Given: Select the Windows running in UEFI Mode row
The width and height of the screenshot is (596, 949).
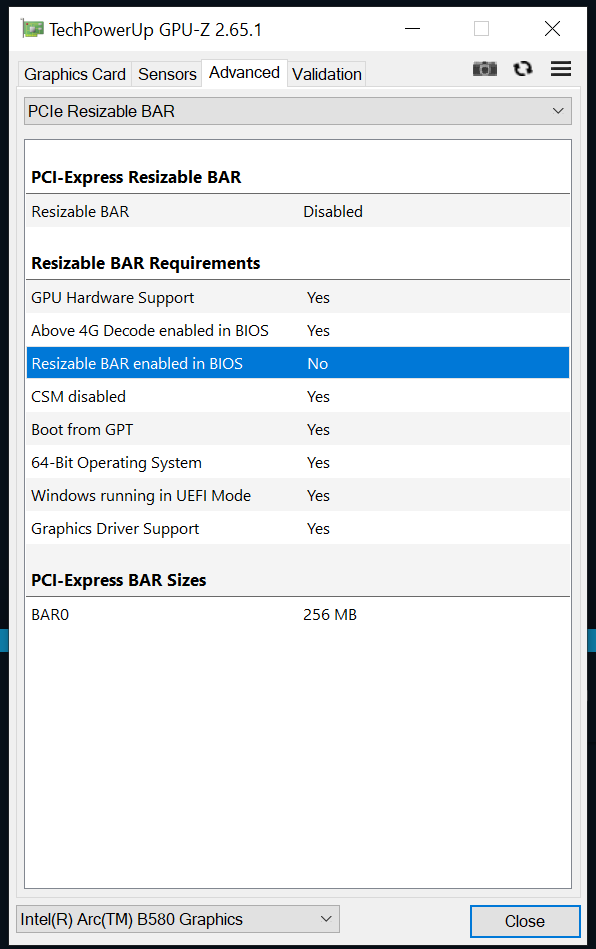Looking at the screenshot, I should pyautogui.click(x=298, y=496).
